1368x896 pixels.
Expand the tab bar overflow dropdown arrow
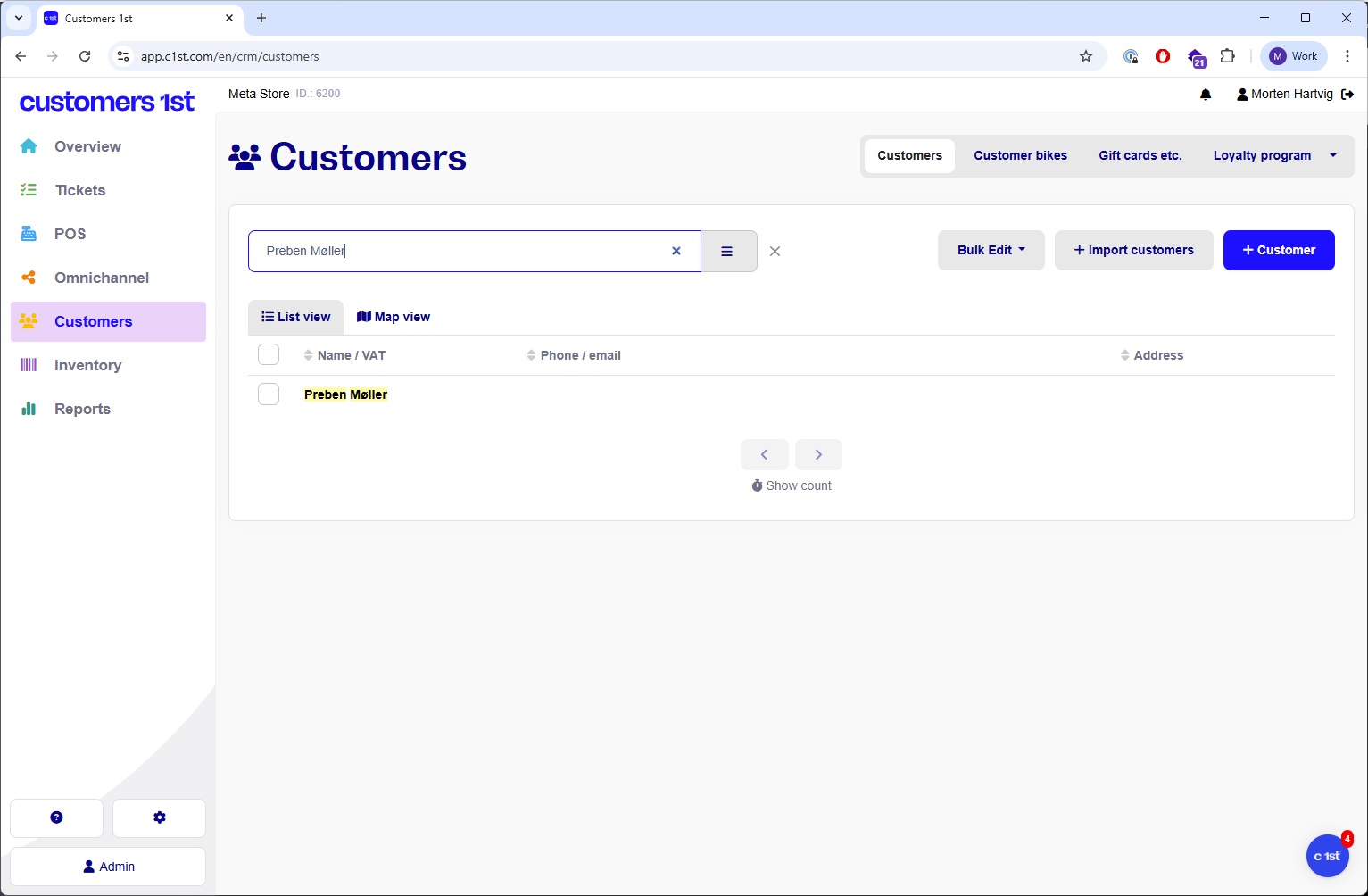tap(1333, 155)
